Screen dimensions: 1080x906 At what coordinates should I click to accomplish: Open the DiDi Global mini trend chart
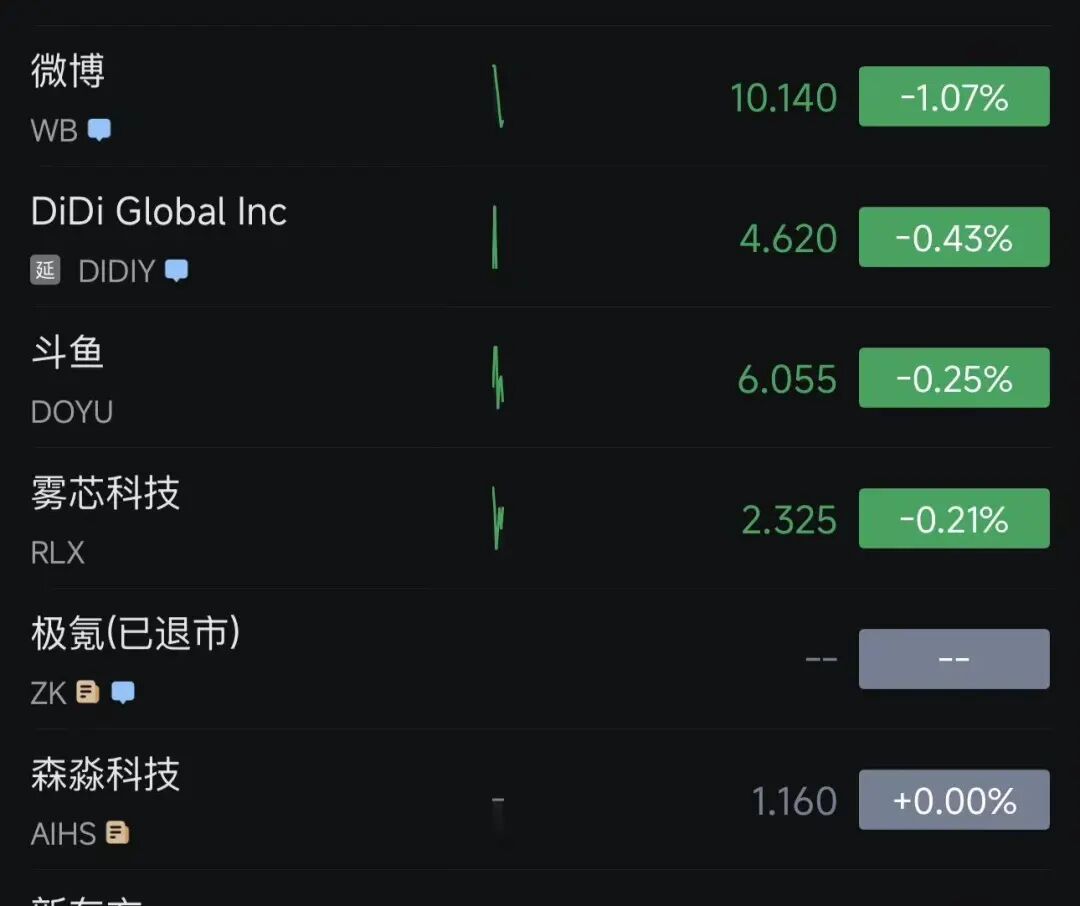pos(495,238)
